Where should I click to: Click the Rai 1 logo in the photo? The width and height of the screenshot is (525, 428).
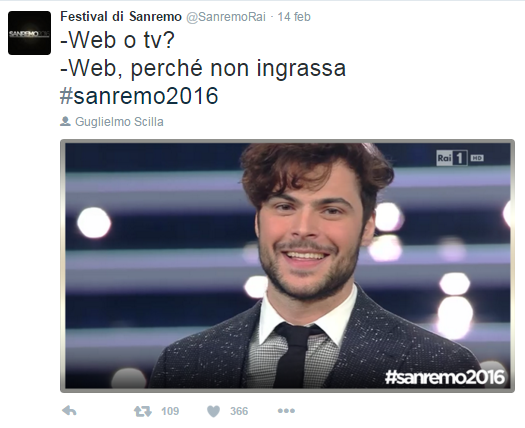[x=452, y=158]
